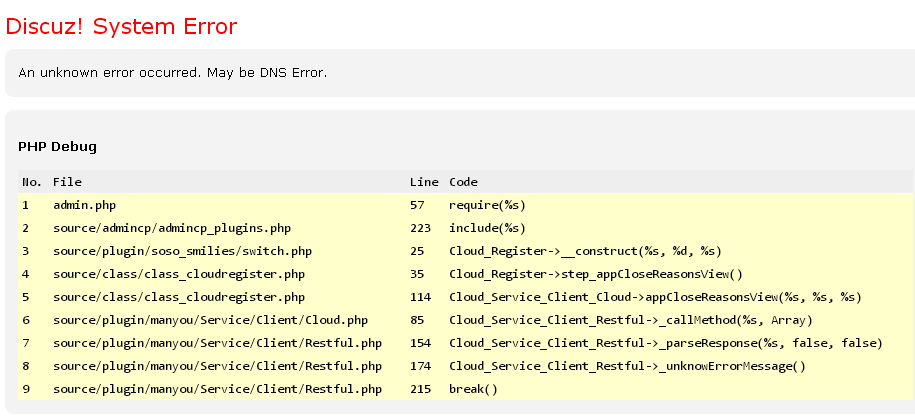Select Restful.php path in row 8
The width and height of the screenshot is (915, 417).
pyautogui.click(x=217, y=366)
